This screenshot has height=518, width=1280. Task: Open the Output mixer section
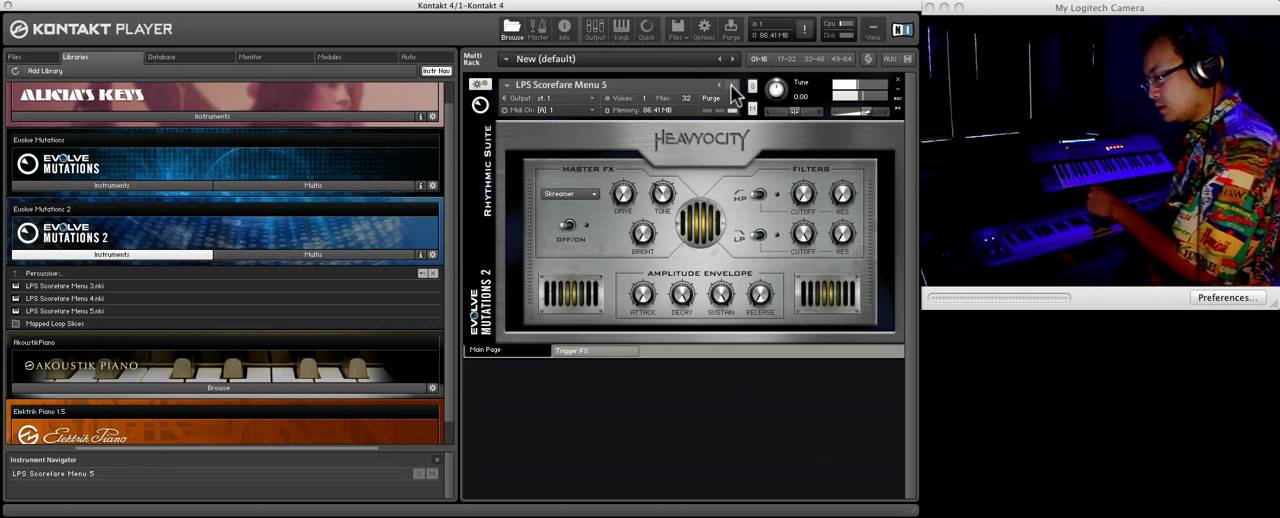pyautogui.click(x=595, y=29)
